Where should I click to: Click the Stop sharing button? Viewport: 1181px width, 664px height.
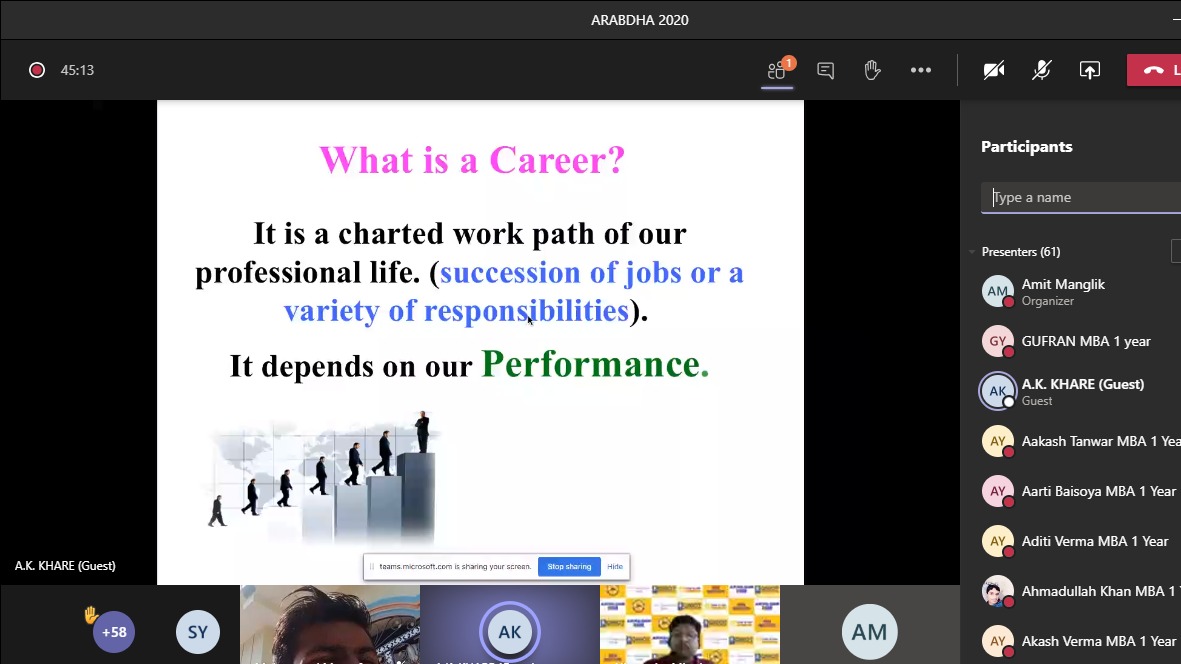coord(569,567)
